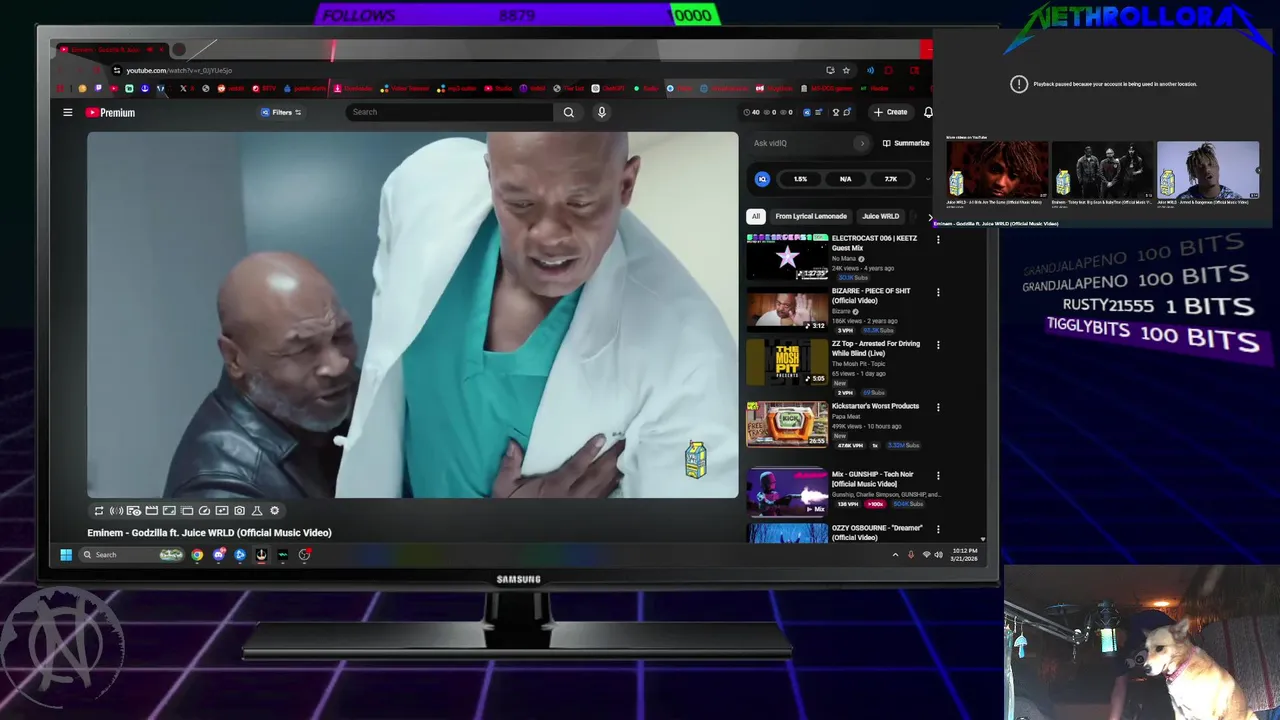This screenshot has height=720, width=1280.
Task: Open options for BIZARRE video
Action: pos(938,292)
